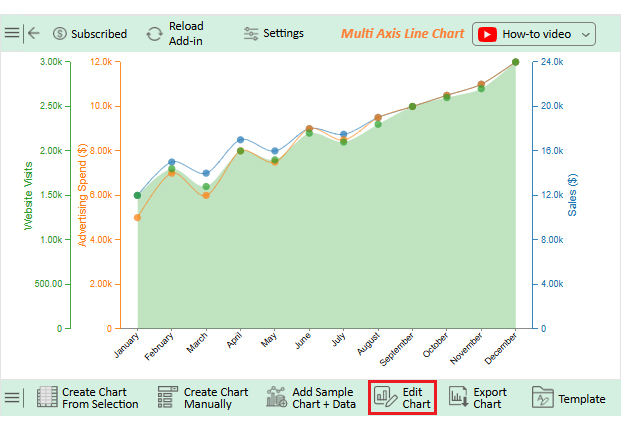This screenshot has width=621, height=432.
Task: Click the Multi Axis Line Chart title
Action: (402, 34)
